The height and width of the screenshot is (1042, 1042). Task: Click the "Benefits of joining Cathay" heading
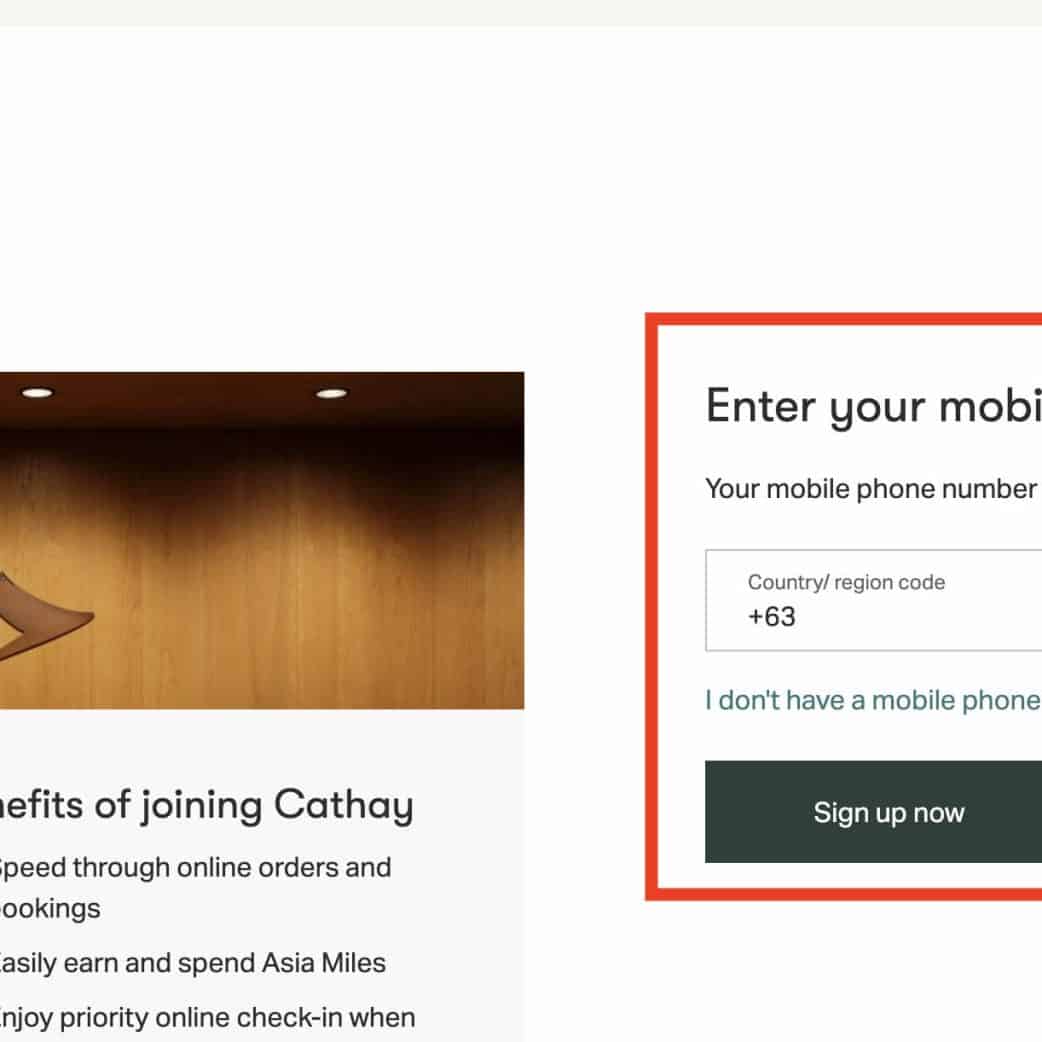tap(206, 805)
